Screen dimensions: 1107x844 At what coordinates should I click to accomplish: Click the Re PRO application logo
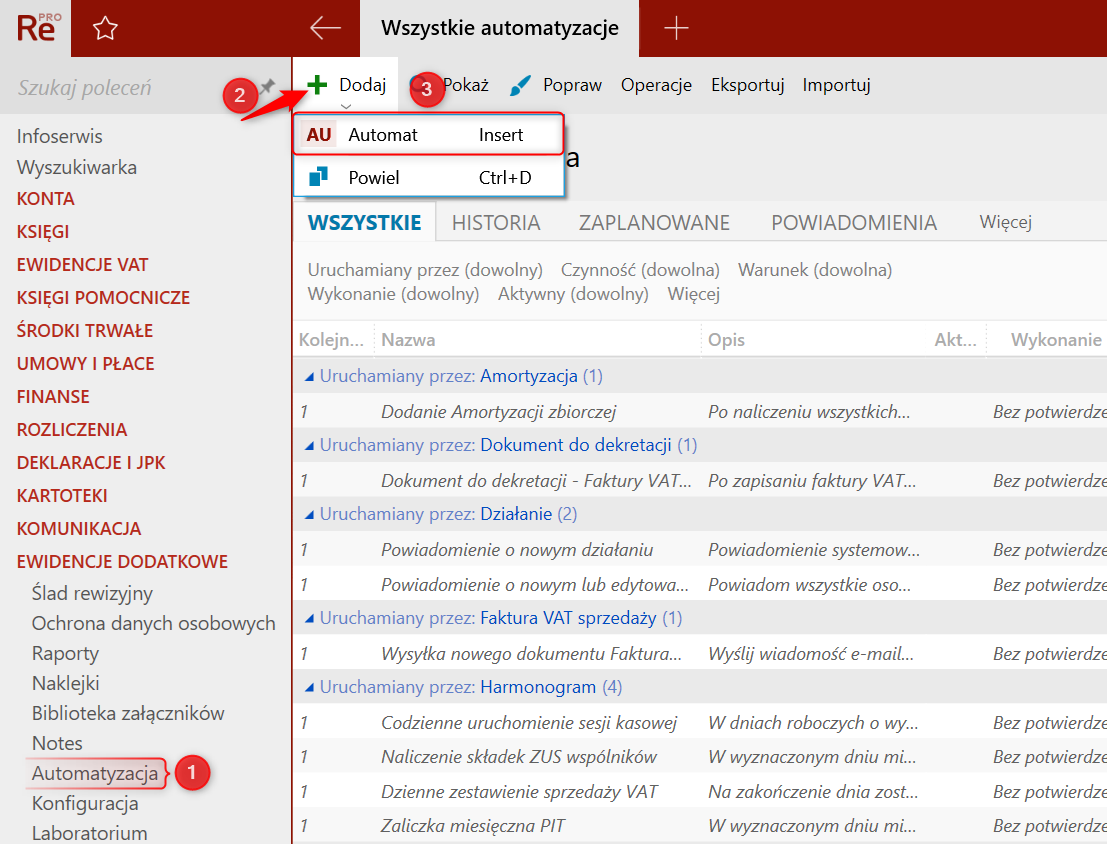pyautogui.click(x=37, y=28)
